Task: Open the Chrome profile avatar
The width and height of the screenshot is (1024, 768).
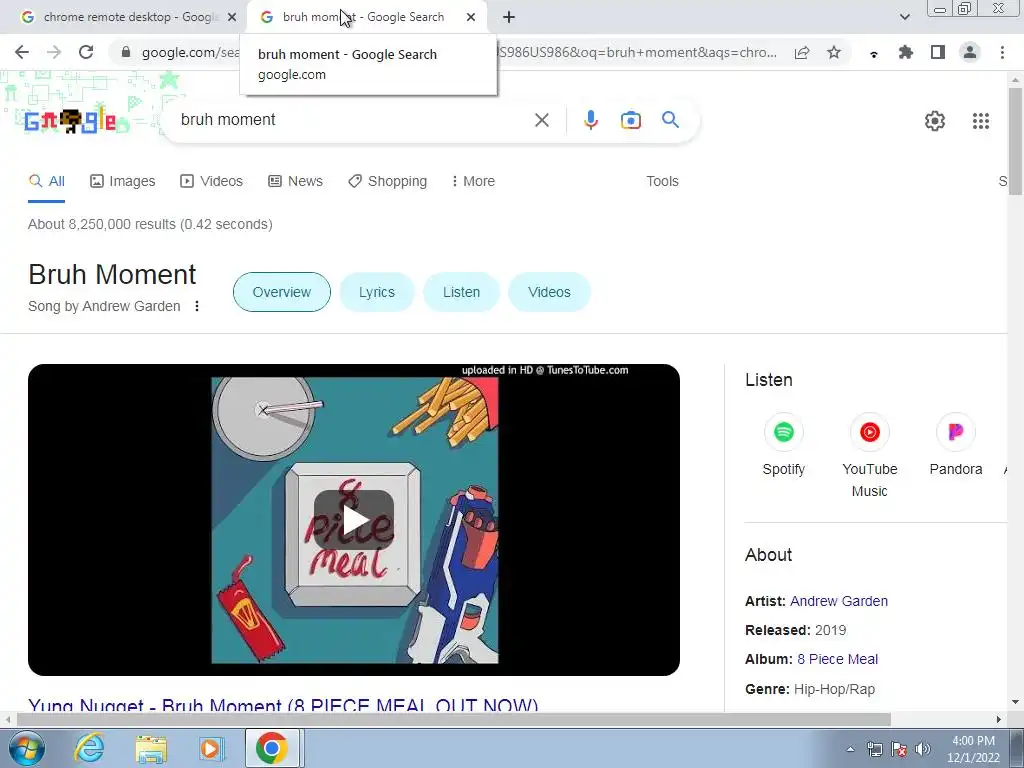Action: coord(970,52)
